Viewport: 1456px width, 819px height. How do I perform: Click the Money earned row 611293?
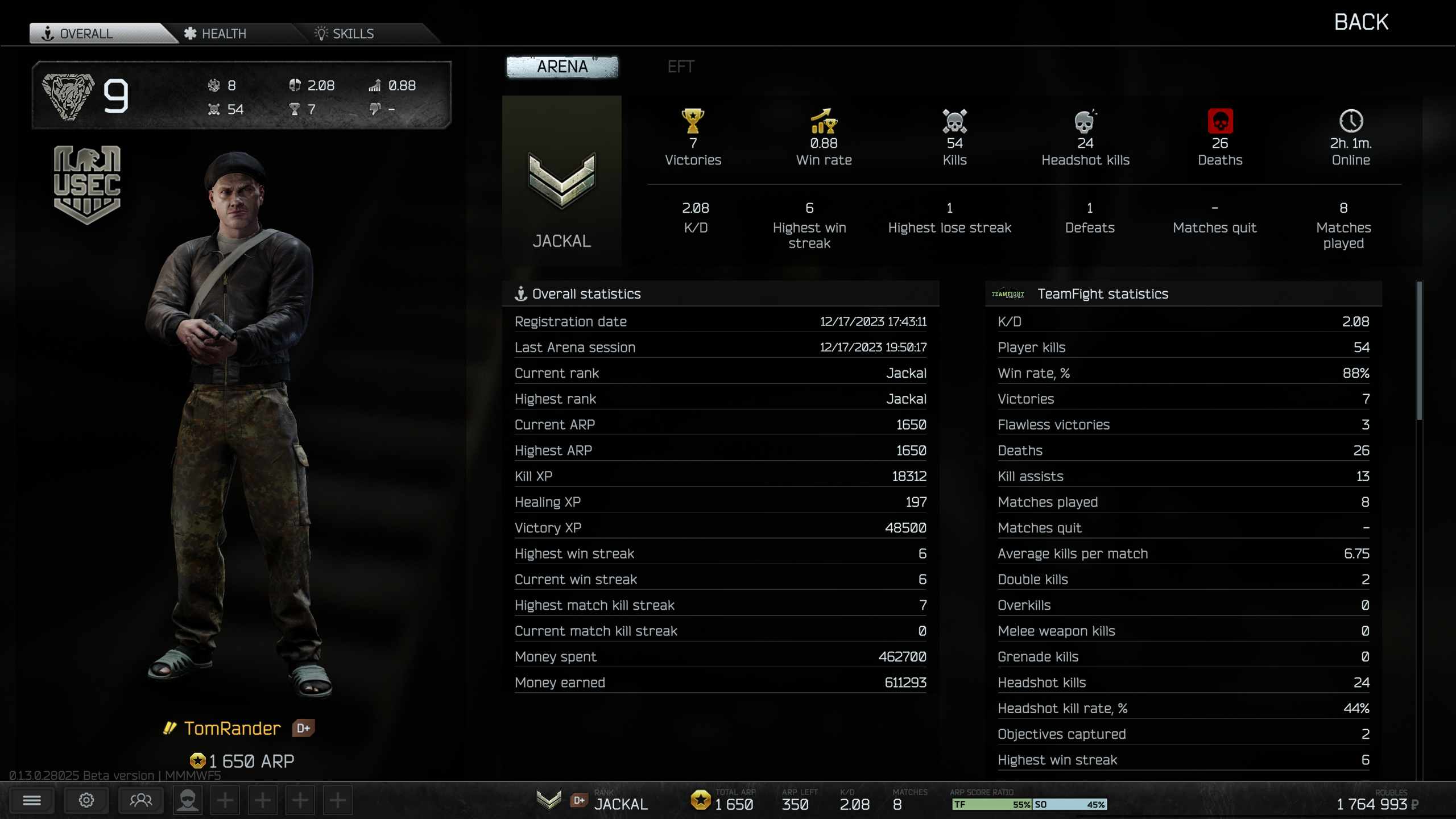pos(721,682)
